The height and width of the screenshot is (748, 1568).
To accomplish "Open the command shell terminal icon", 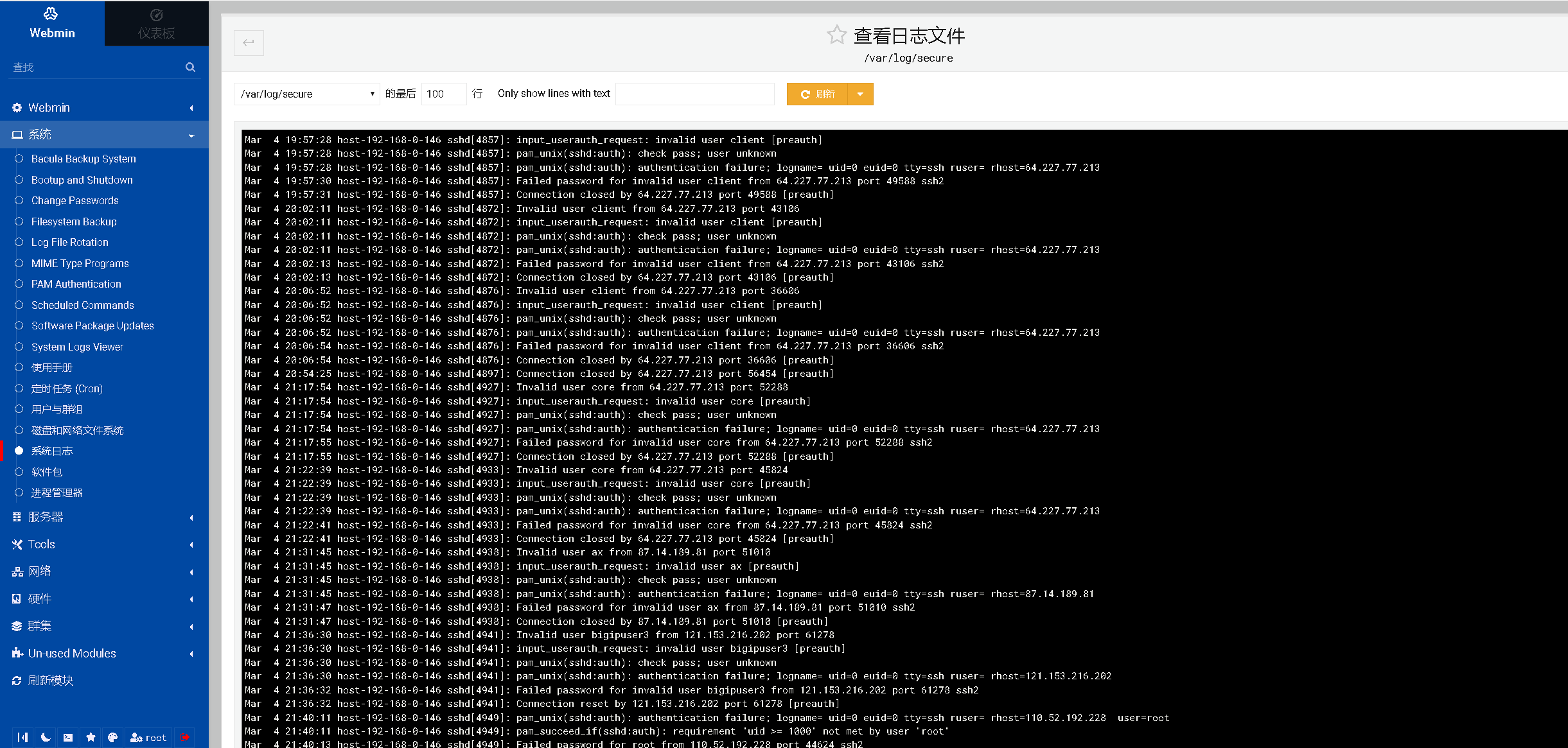I will click(68, 737).
